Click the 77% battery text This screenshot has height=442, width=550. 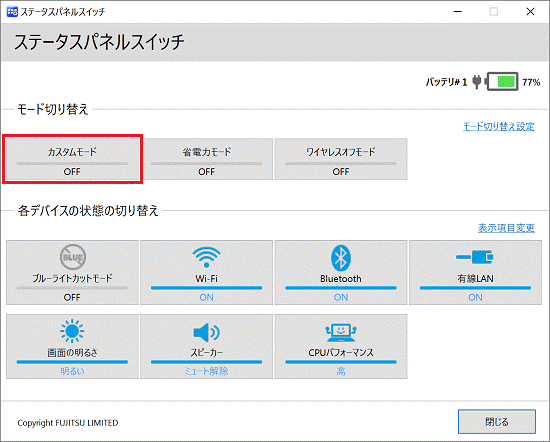(531, 82)
